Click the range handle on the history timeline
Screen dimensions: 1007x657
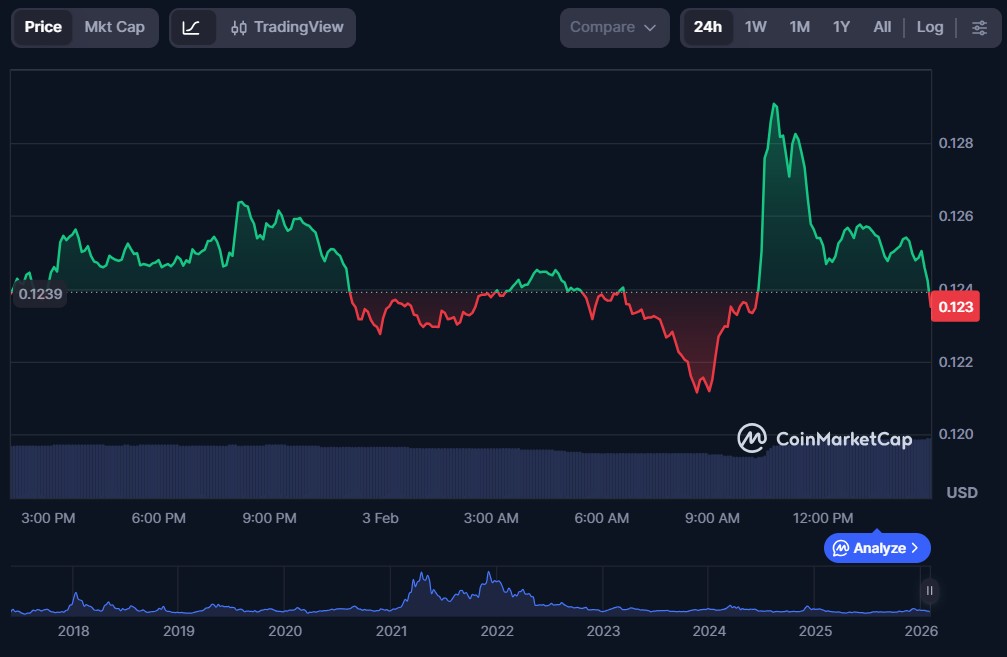929,591
